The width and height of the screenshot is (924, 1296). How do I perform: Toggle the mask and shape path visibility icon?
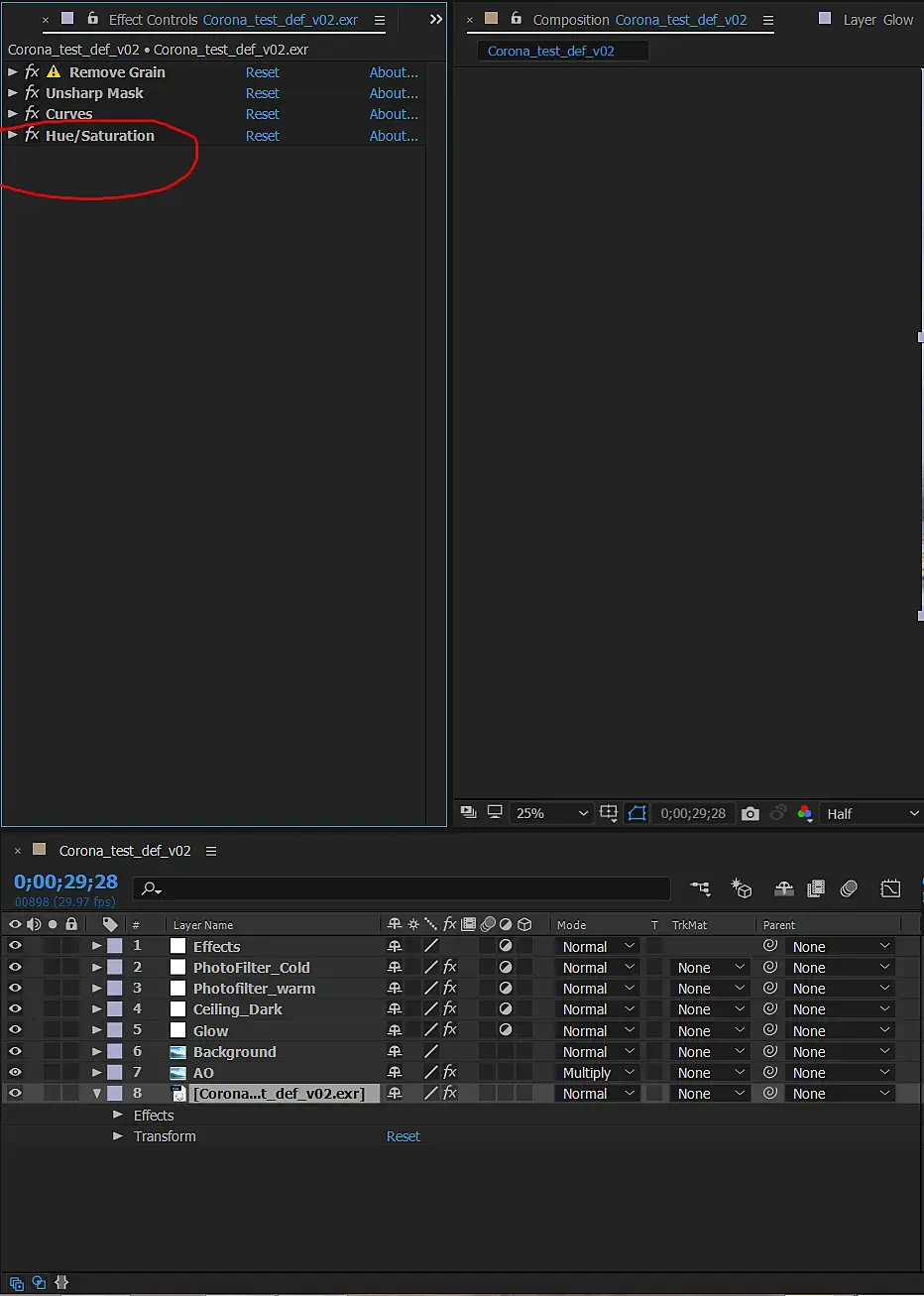click(x=636, y=813)
